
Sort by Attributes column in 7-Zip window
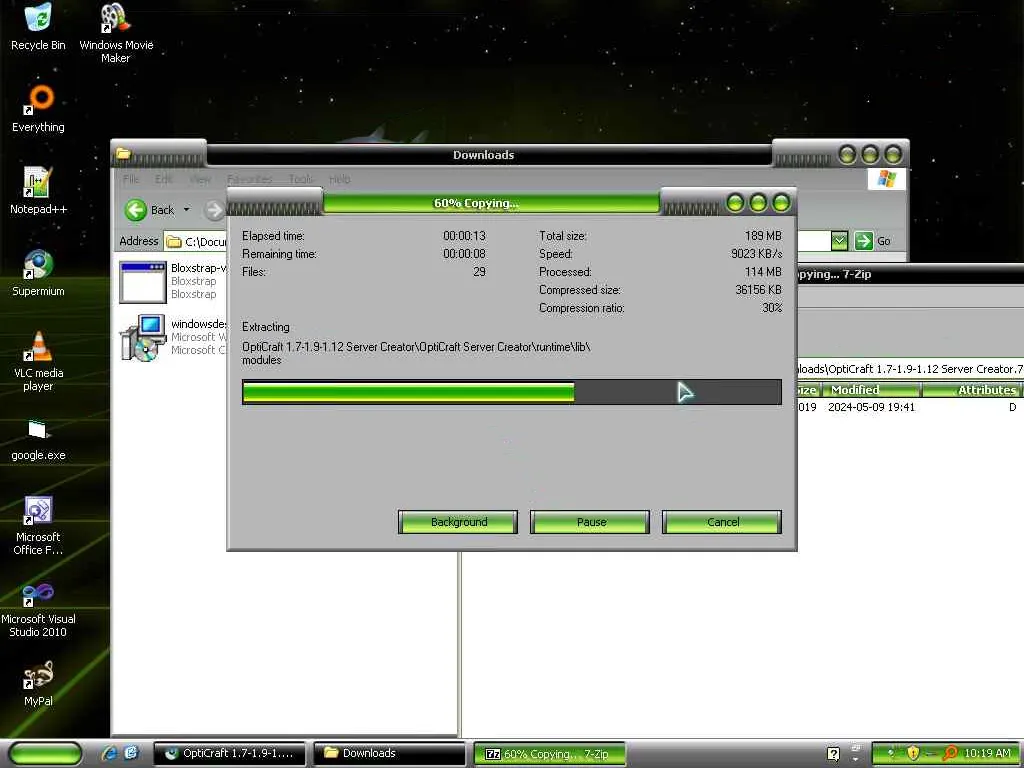coord(972,390)
